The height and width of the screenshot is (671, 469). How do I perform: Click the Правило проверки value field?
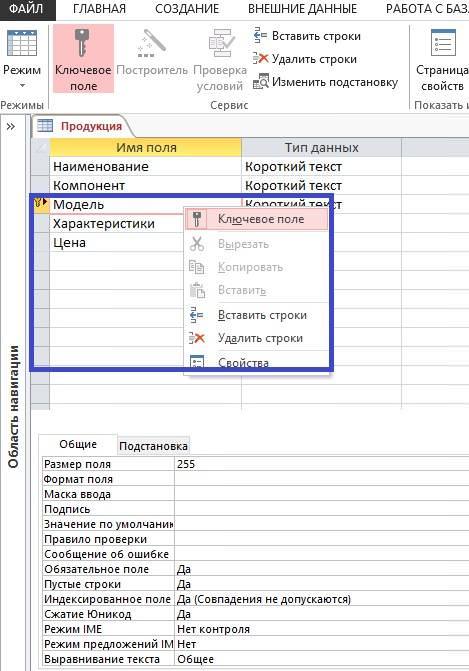tap(322, 539)
